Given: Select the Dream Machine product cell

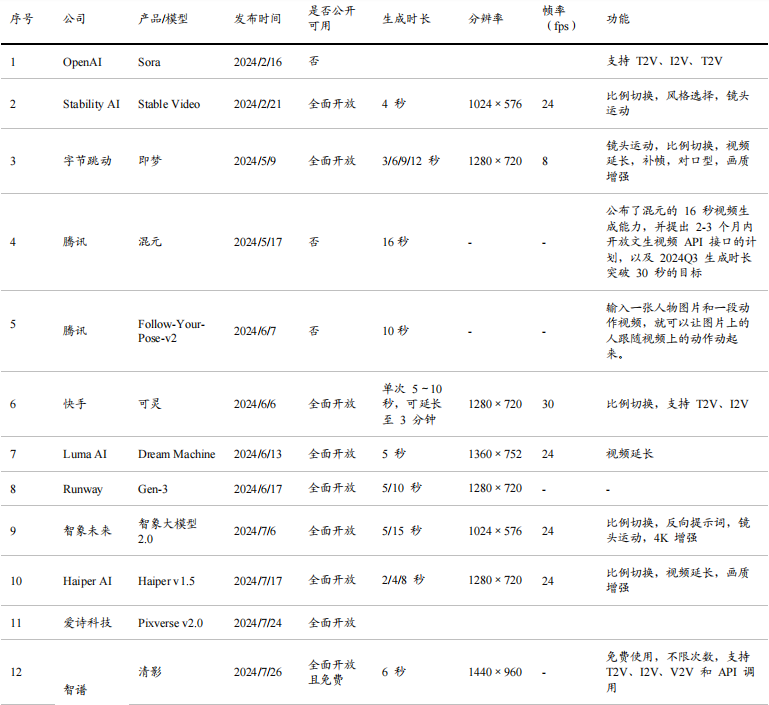Looking at the screenshot, I should tap(176, 454).
